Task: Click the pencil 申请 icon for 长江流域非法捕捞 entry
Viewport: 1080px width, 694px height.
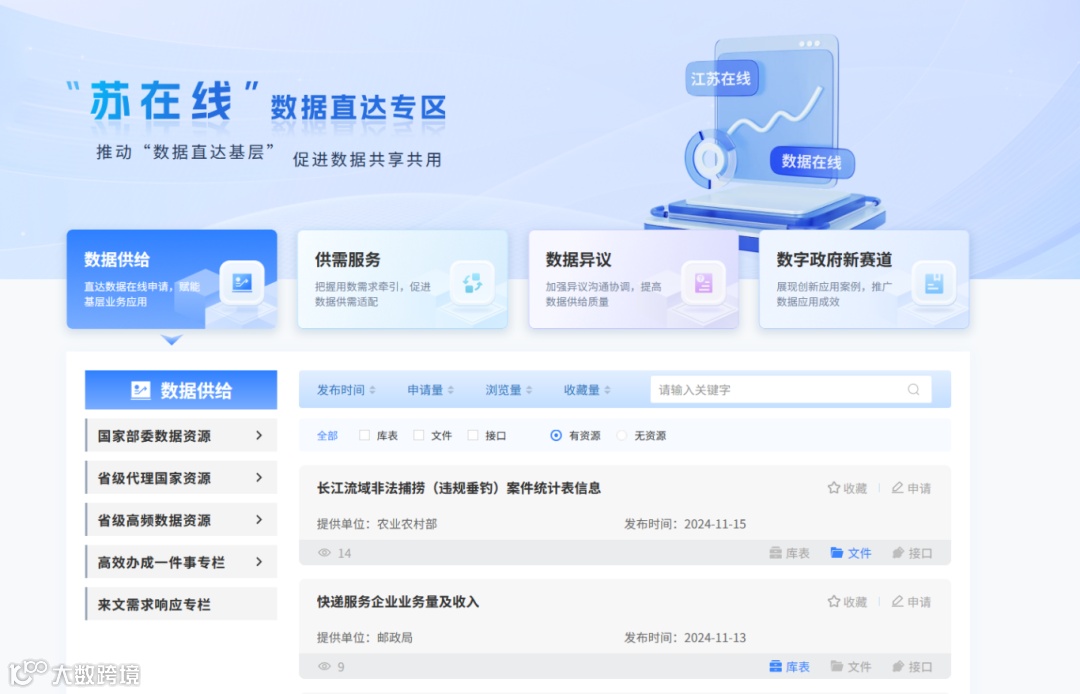Action: (897, 488)
